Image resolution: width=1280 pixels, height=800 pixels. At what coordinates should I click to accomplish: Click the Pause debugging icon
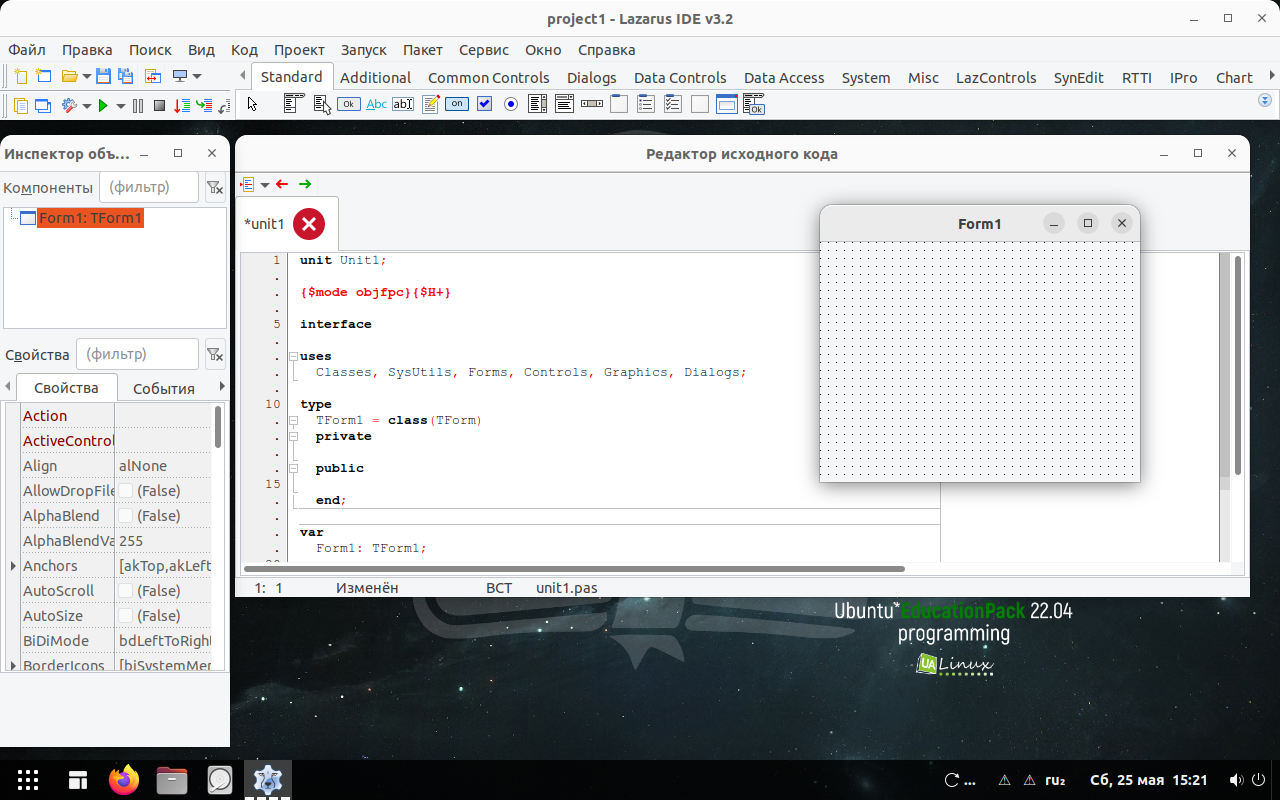click(138, 105)
